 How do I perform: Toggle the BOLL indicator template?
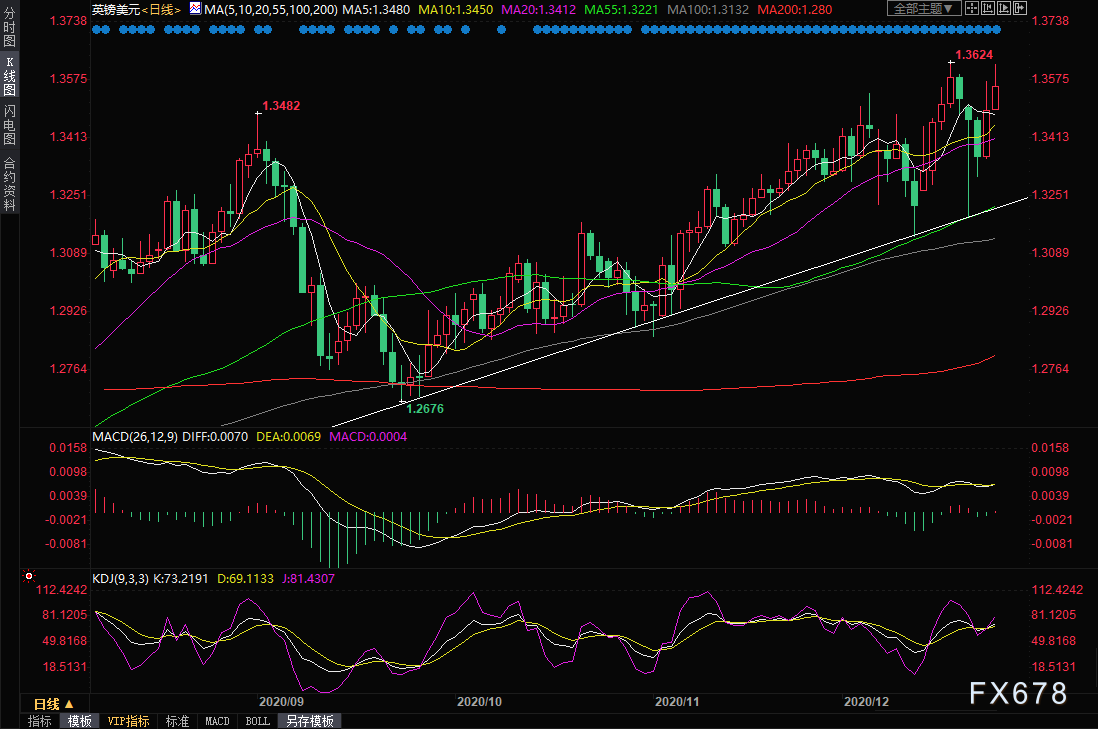point(257,721)
